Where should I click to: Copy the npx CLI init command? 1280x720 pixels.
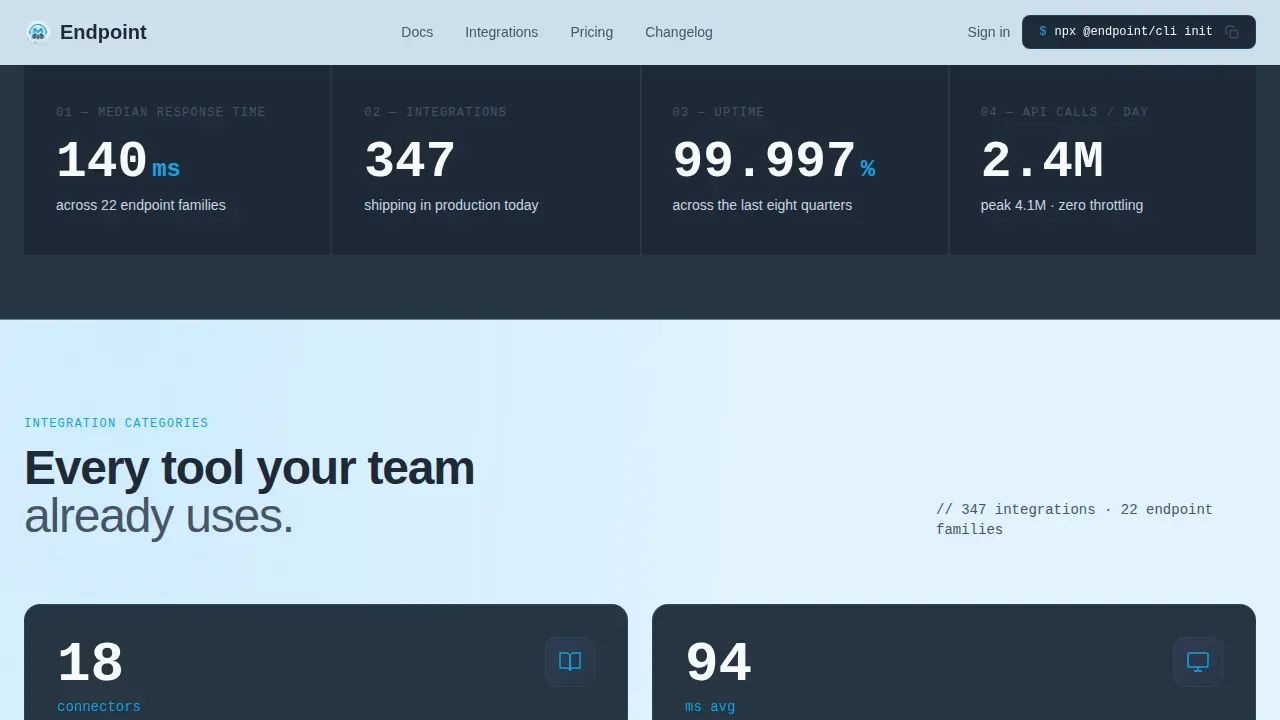point(1232,32)
